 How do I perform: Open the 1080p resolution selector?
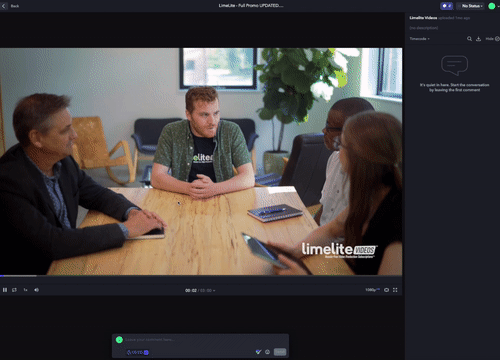click(372, 290)
